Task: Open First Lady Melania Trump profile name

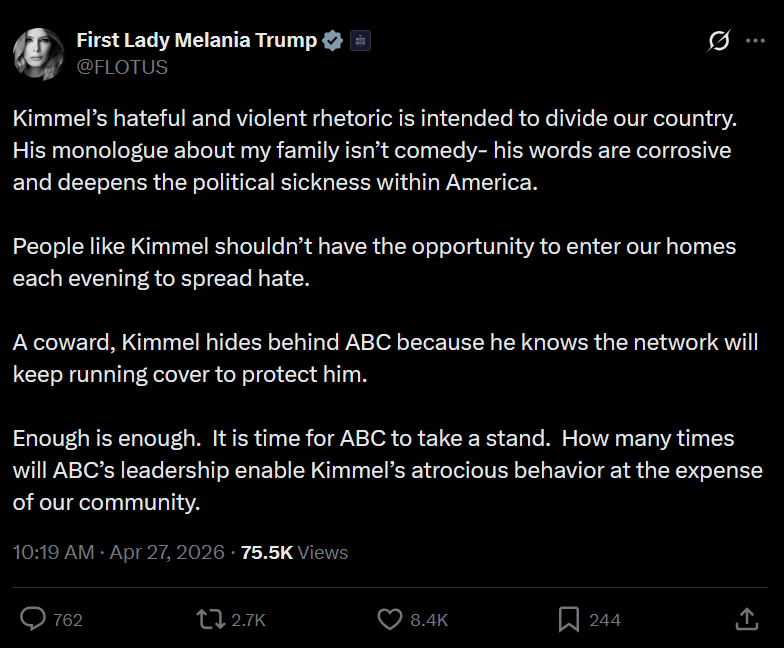Action: pos(197,41)
